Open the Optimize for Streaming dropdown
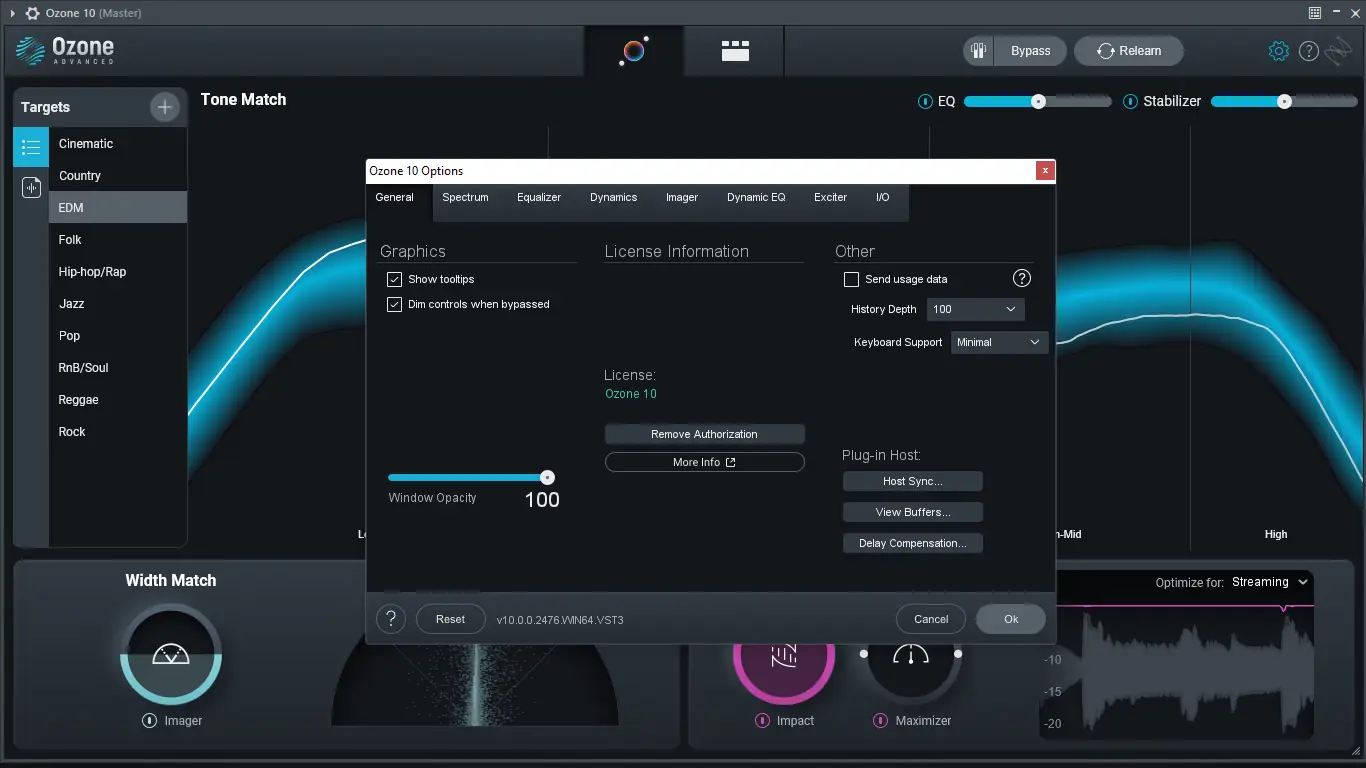This screenshot has width=1366, height=768. (x=1270, y=582)
